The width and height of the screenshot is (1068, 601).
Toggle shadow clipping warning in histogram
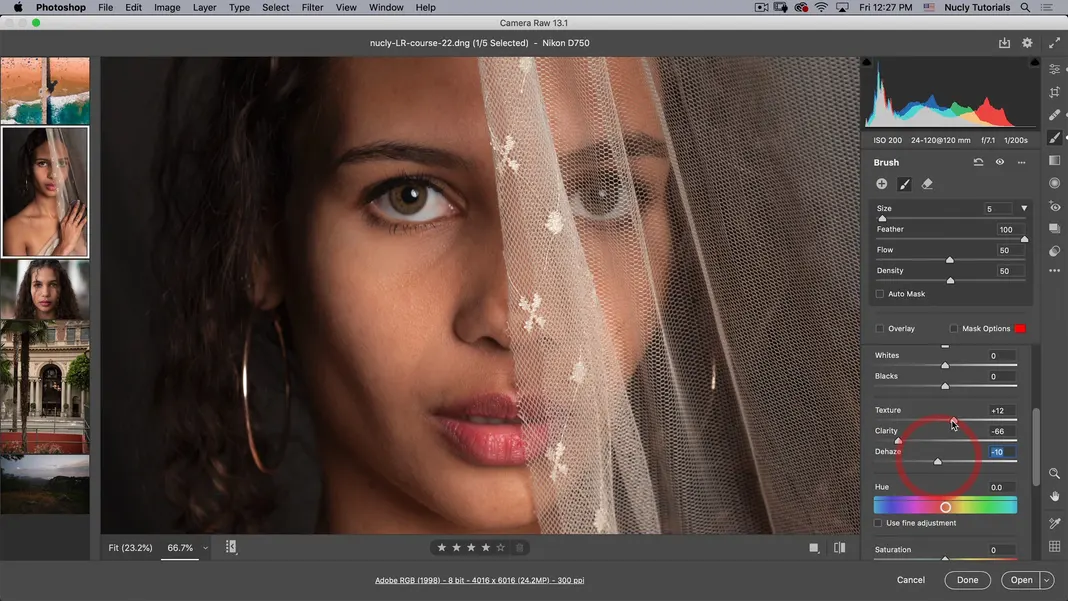[x=866, y=62]
